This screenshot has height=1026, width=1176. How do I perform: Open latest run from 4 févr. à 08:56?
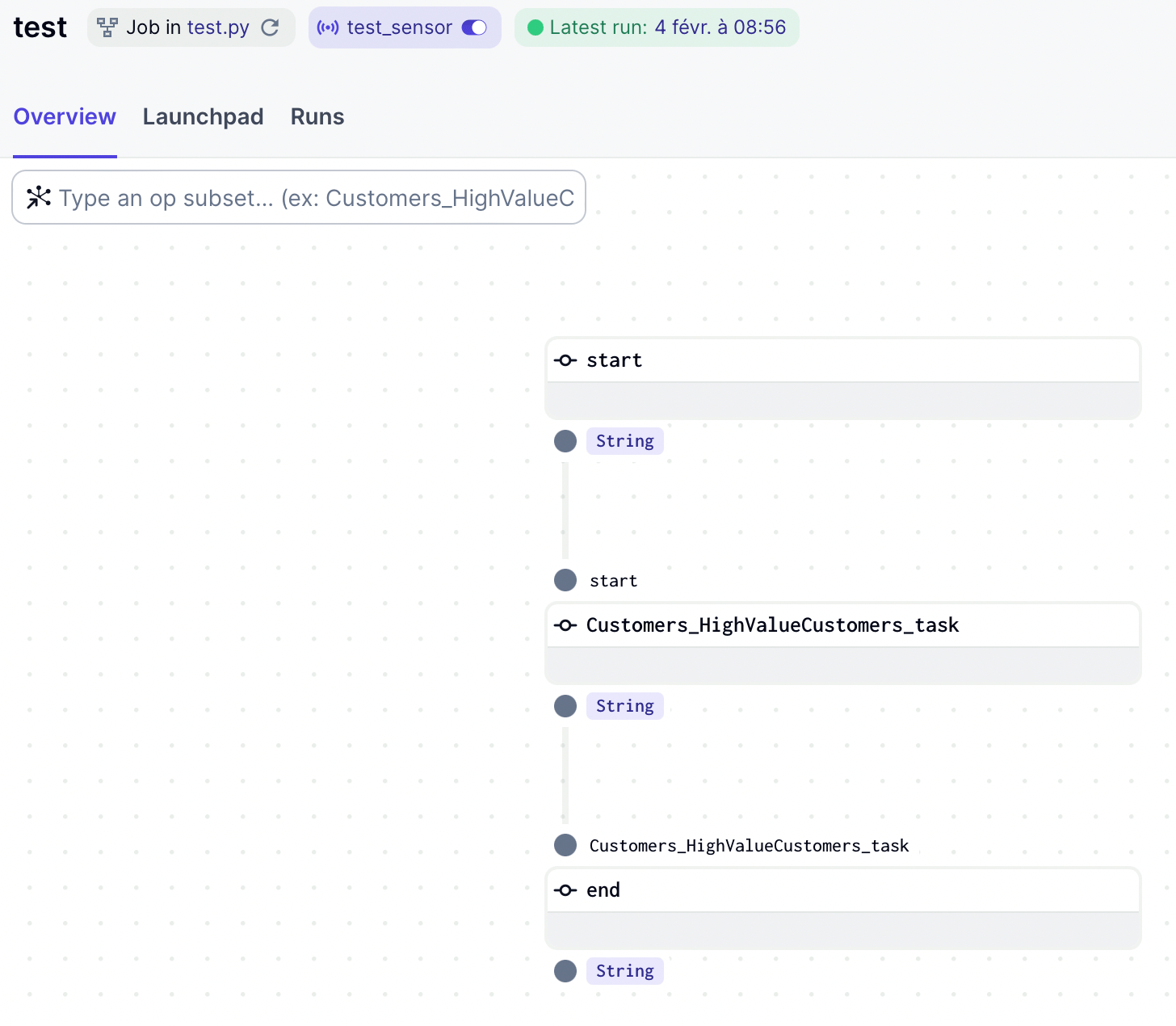coord(719,27)
